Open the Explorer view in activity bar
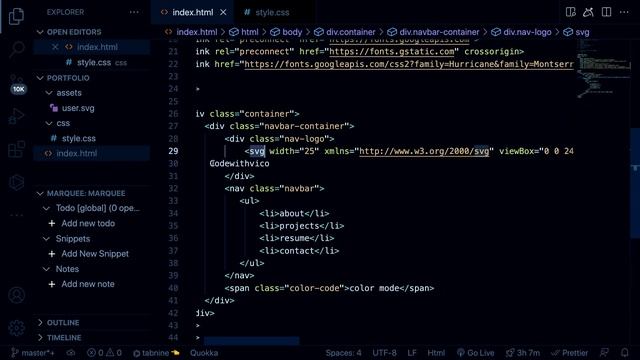 (x=16, y=16)
